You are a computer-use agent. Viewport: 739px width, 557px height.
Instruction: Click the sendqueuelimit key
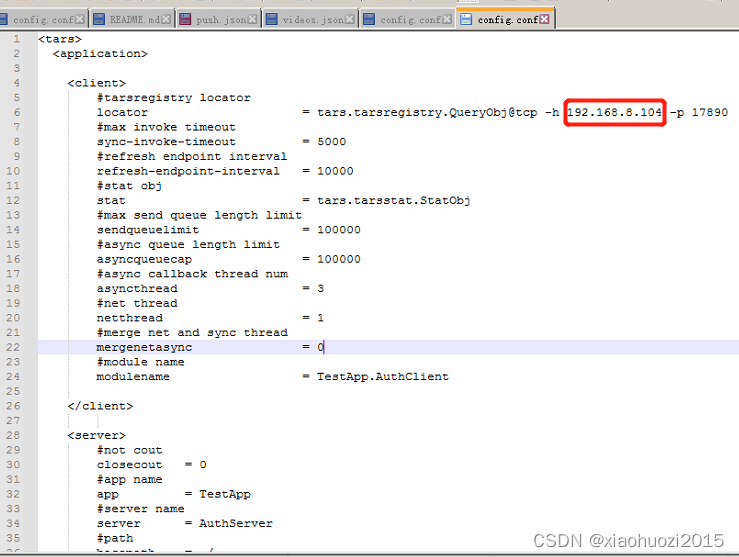pos(148,230)
